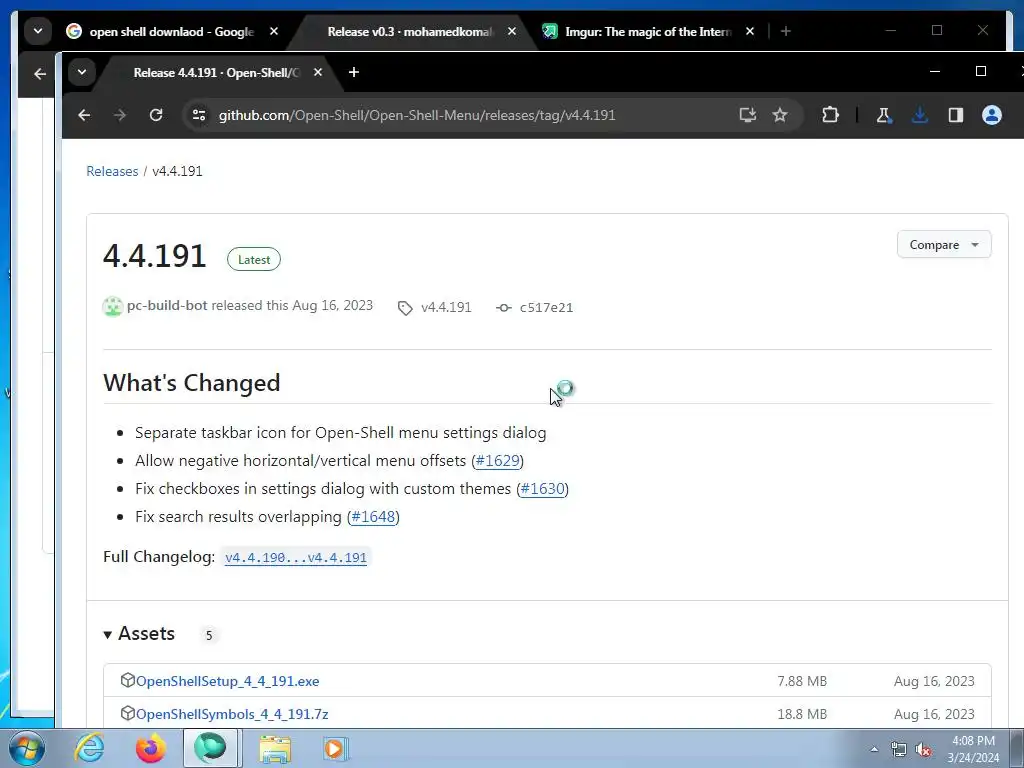Open the v4.4.190...v4.4.191 changelog link
Image resolution: width=1024 pixels, height=768 pixels.
pos(296,558)
